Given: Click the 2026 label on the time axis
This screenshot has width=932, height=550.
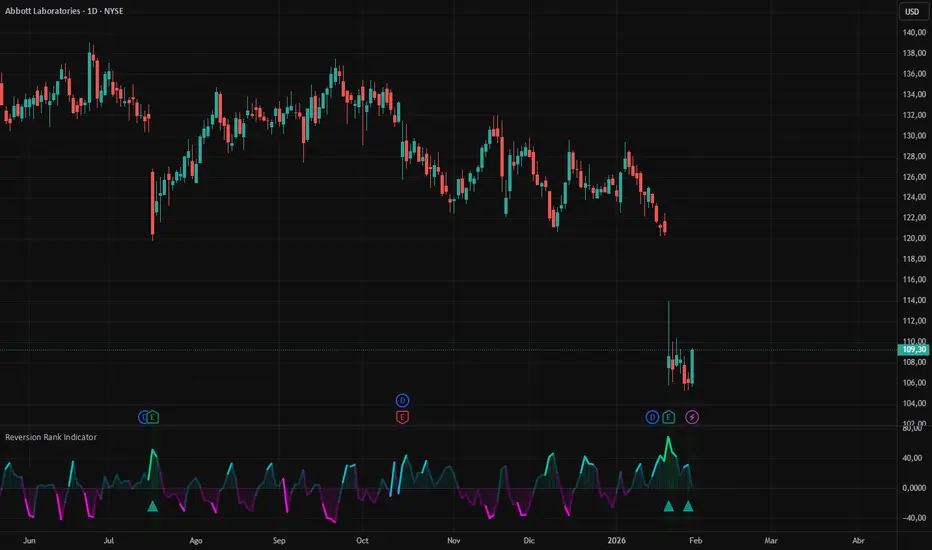Looking at the screenshot, I should pos(616,540).
